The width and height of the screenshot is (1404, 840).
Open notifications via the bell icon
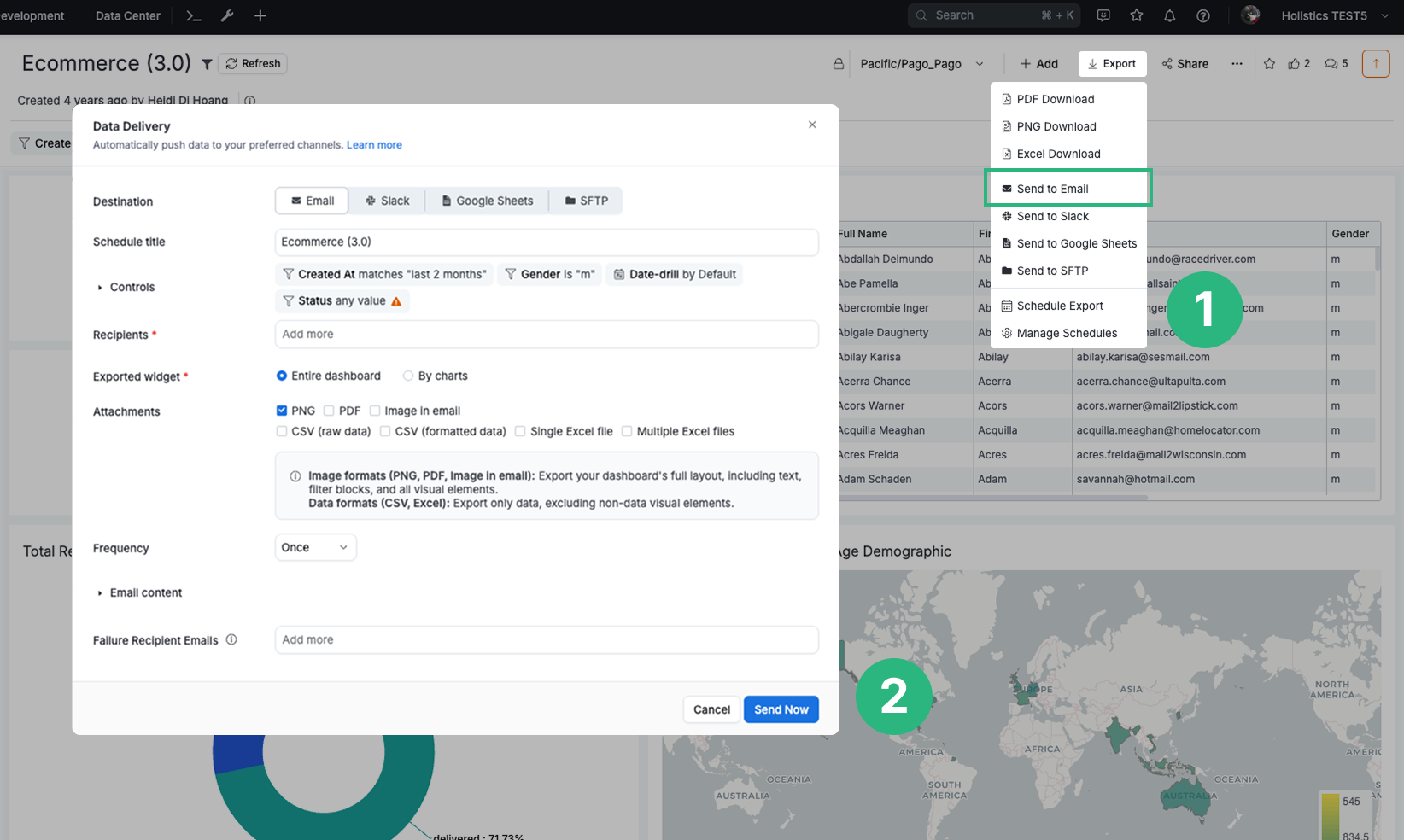[x=1170, y=15]
